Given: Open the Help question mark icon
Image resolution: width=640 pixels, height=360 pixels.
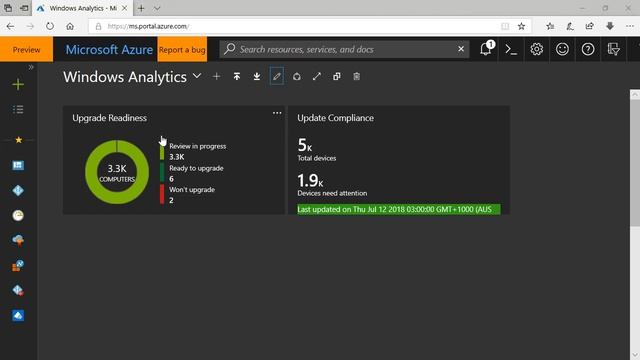Looking at the screenshot, I should point(588,49).
